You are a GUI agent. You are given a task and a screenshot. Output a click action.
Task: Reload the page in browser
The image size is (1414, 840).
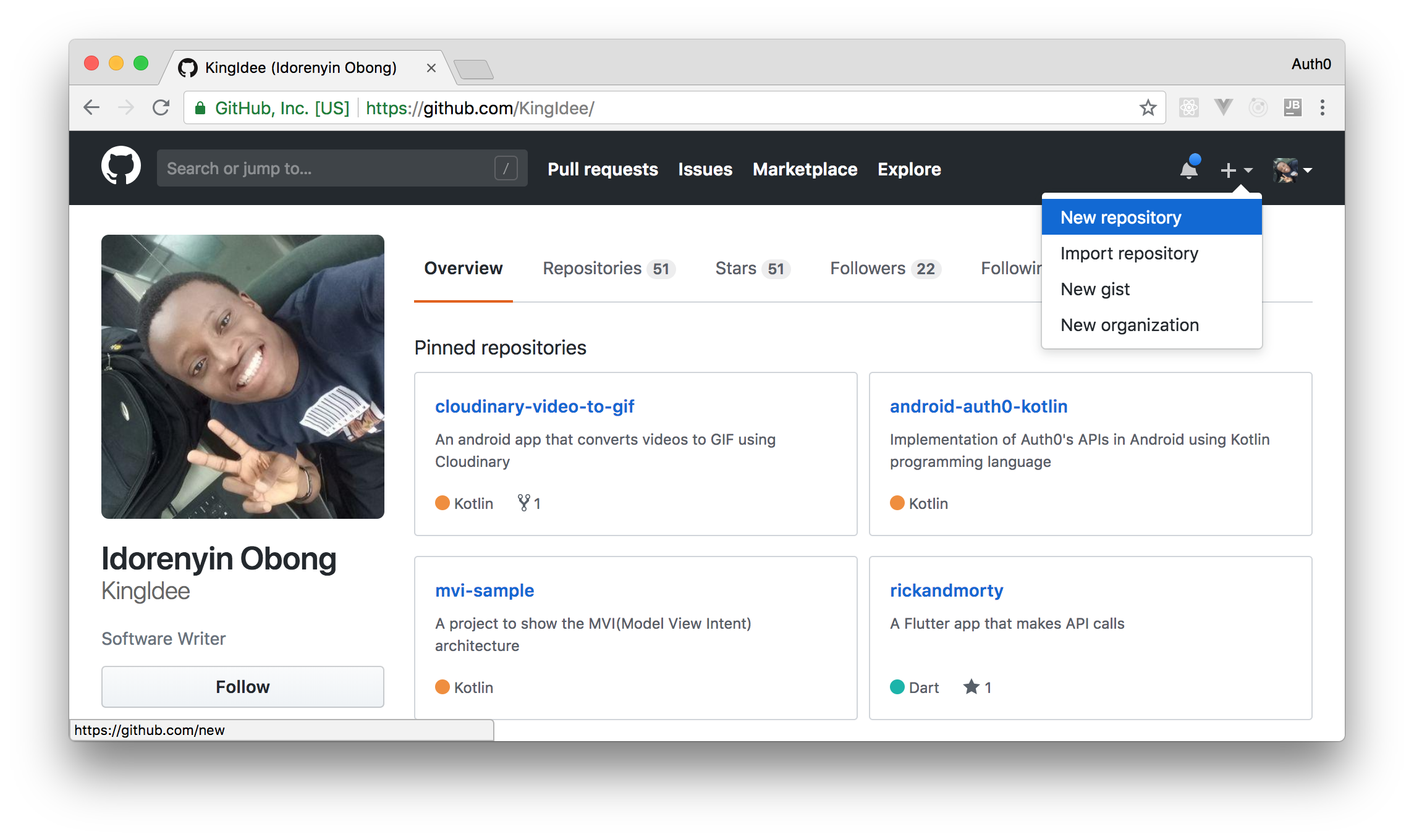tap(161, 108)
